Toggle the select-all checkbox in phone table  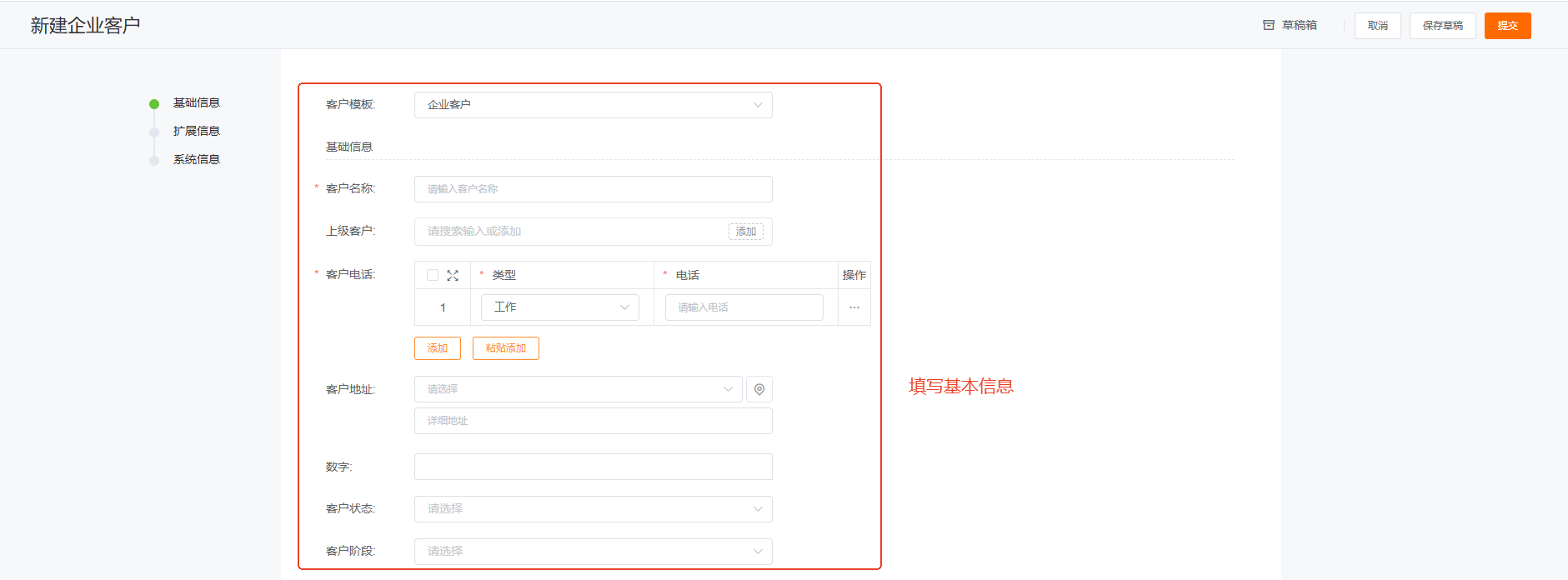[433, 275]
